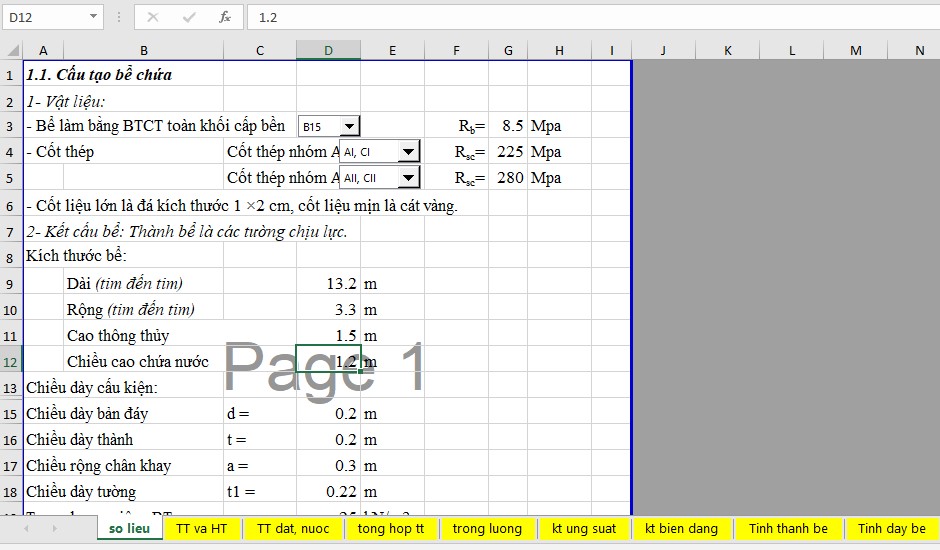The width and height of the screenshot is (940, 550).
Task: Click the Cancel X icon in formula bar
Action: tap(153, 17)
